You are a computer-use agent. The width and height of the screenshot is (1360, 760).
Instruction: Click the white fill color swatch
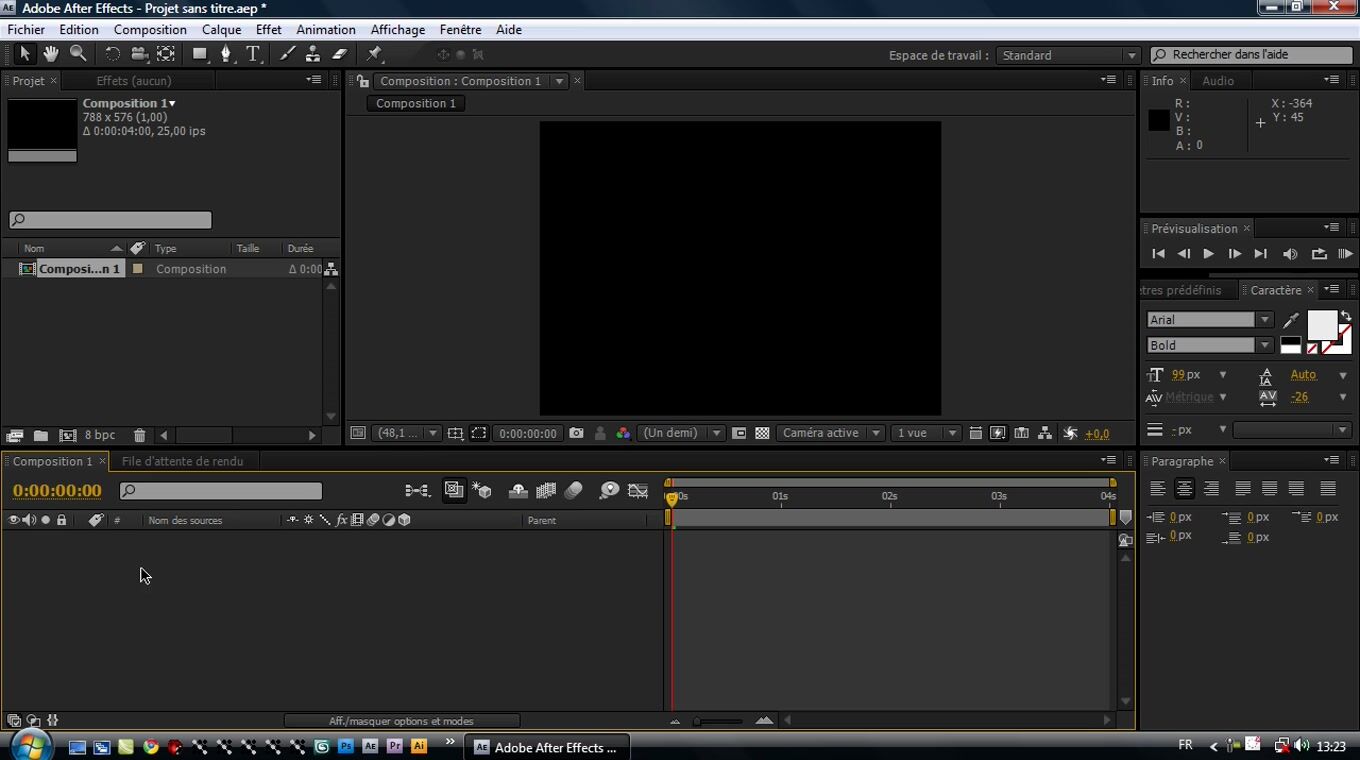click(1321, 325)
